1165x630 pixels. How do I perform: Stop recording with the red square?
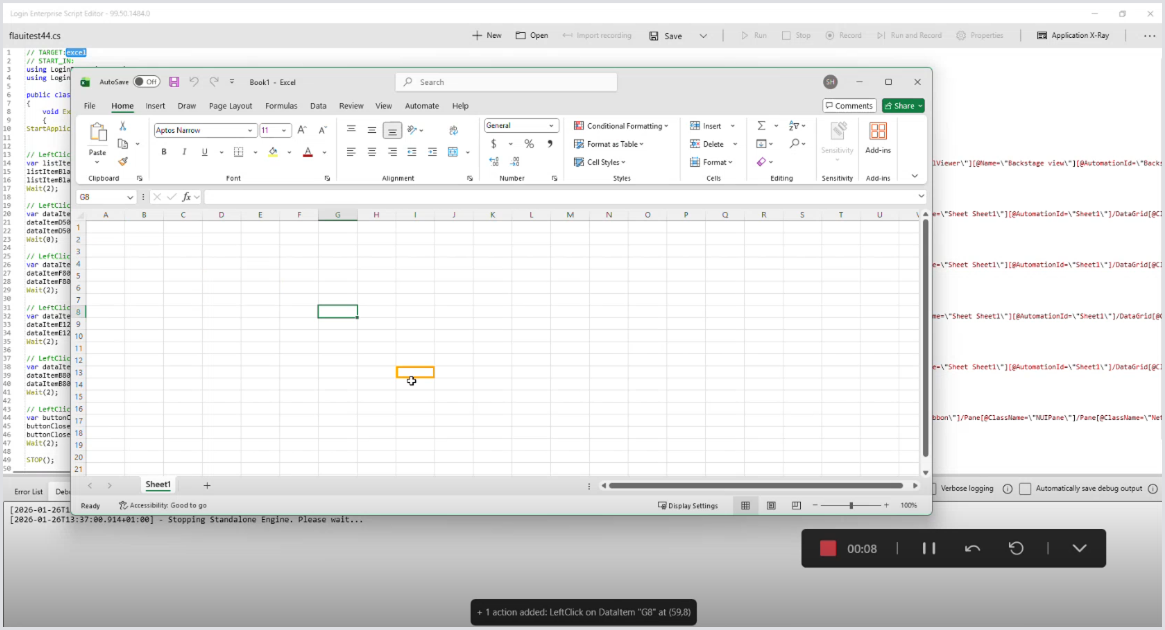(x=827, y=548)
